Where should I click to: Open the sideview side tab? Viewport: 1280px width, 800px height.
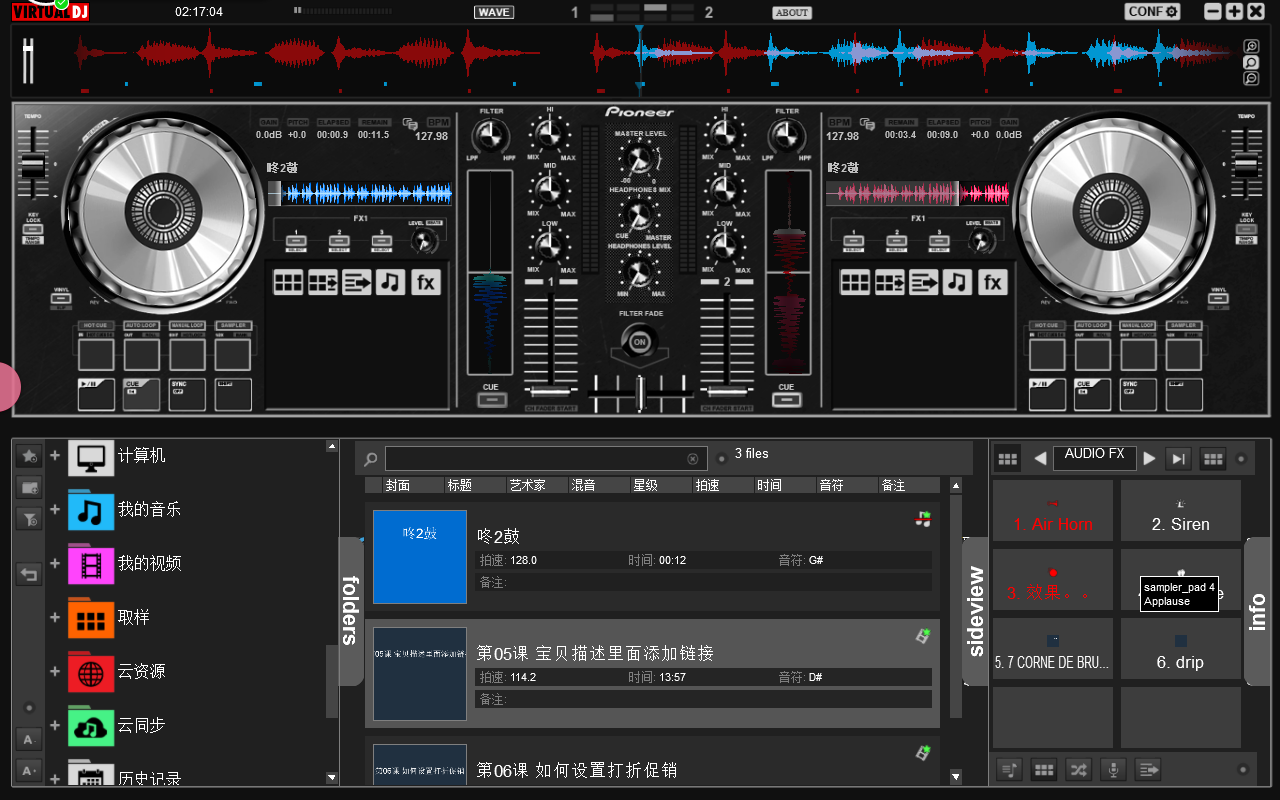click(x=975, y=611)
